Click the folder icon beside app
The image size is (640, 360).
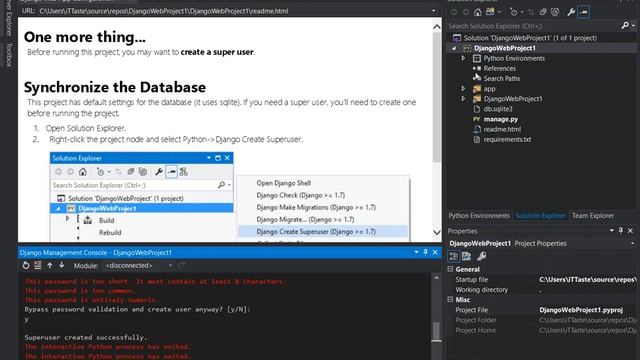coord(477,89)
